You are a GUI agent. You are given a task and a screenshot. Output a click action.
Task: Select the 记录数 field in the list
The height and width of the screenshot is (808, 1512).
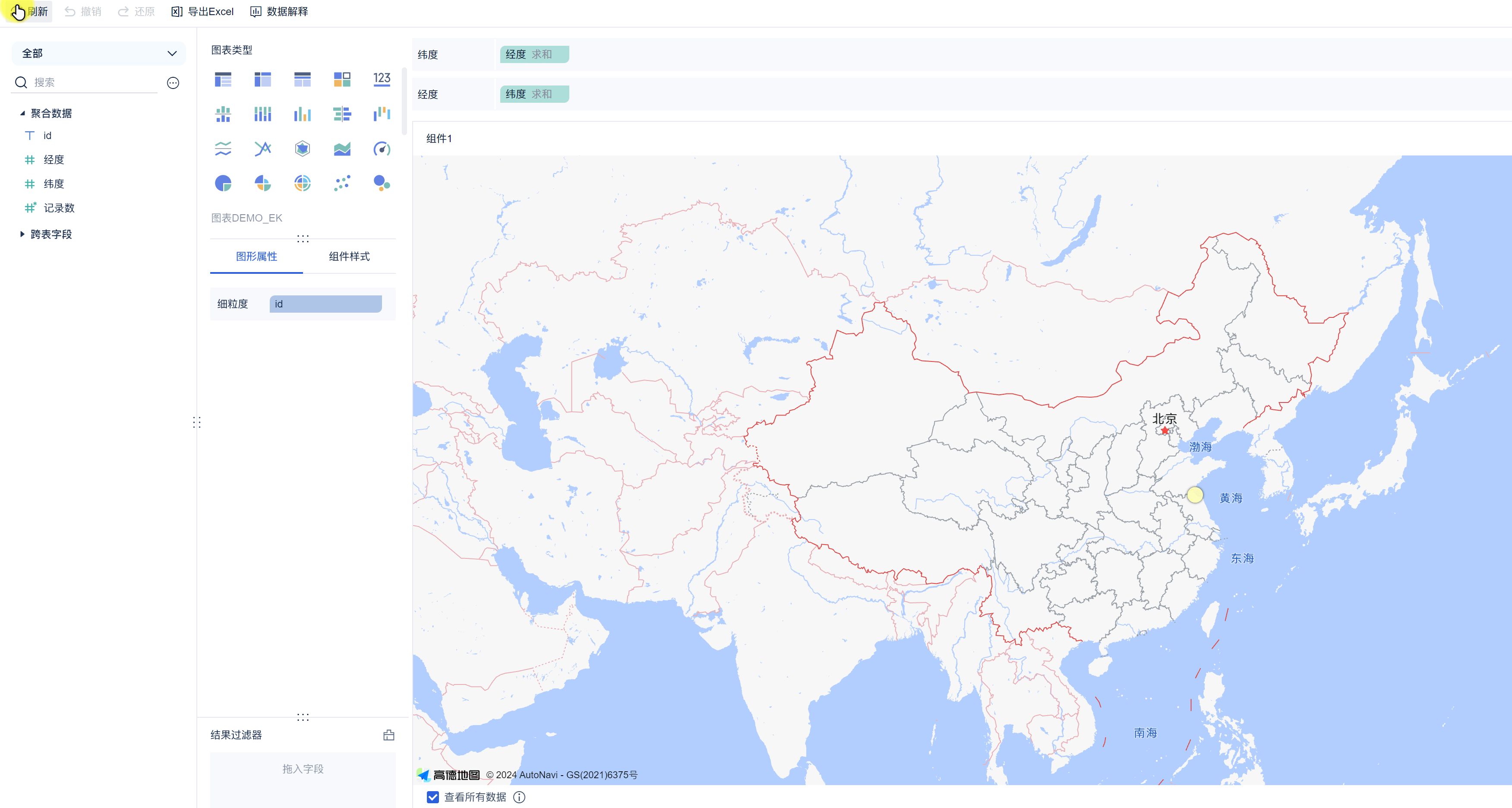(x=59, y=208)
